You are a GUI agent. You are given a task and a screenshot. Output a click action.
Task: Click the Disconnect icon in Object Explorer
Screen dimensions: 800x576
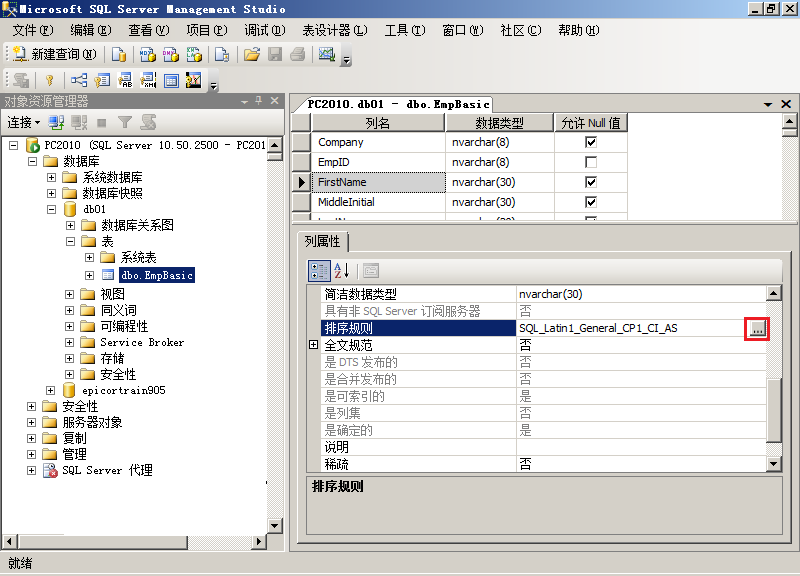coord(79,122)
